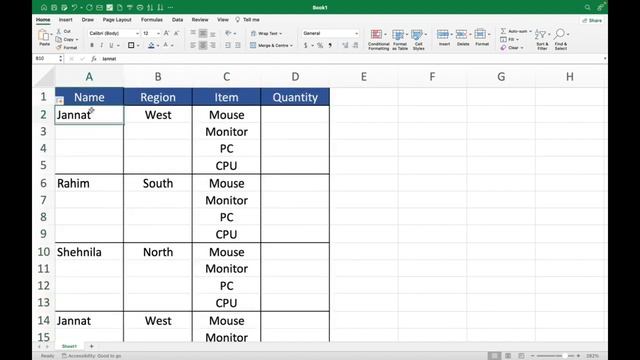The width and height of the screenshot is (640, 360).
Task: Expand the borders dropdown arrow
Action: (138, 46)
